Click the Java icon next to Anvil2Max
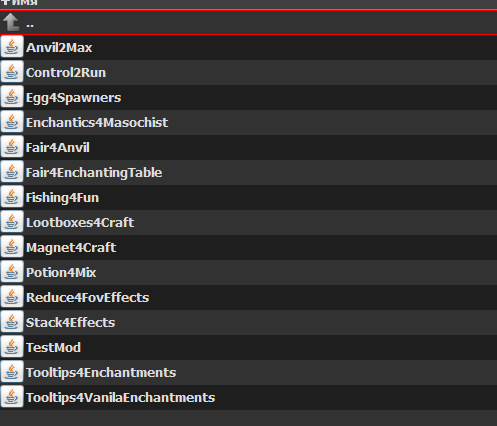The image size is (497, 426). click(x=12, y=47)
